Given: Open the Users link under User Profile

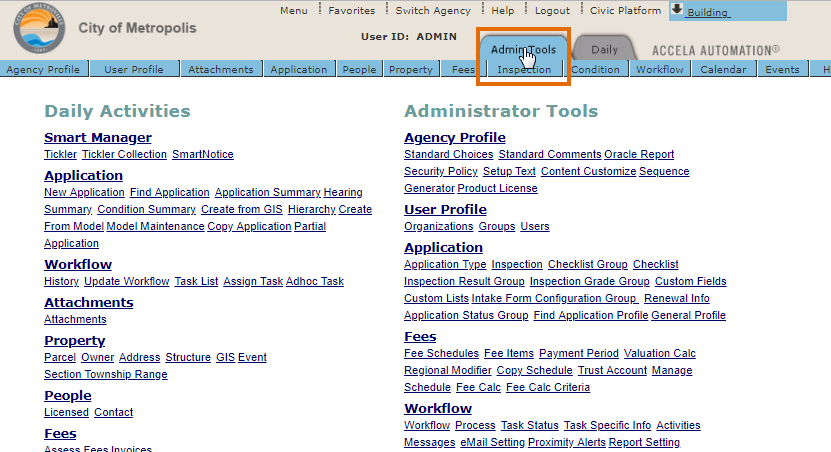Looking at the screenshot, I should click(x=535, y=227).
